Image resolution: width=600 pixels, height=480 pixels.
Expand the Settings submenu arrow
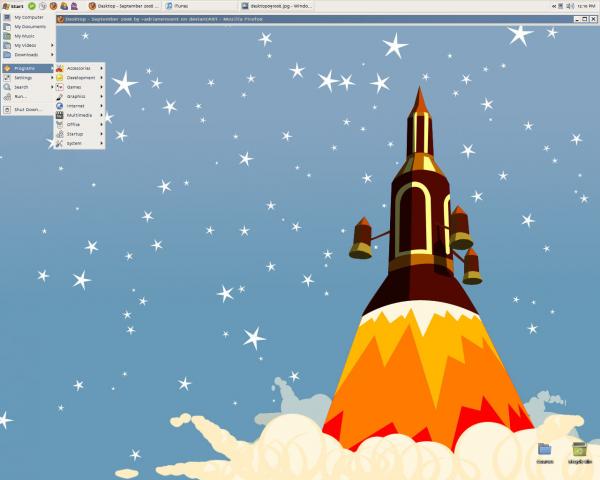[x=52, y=78]
